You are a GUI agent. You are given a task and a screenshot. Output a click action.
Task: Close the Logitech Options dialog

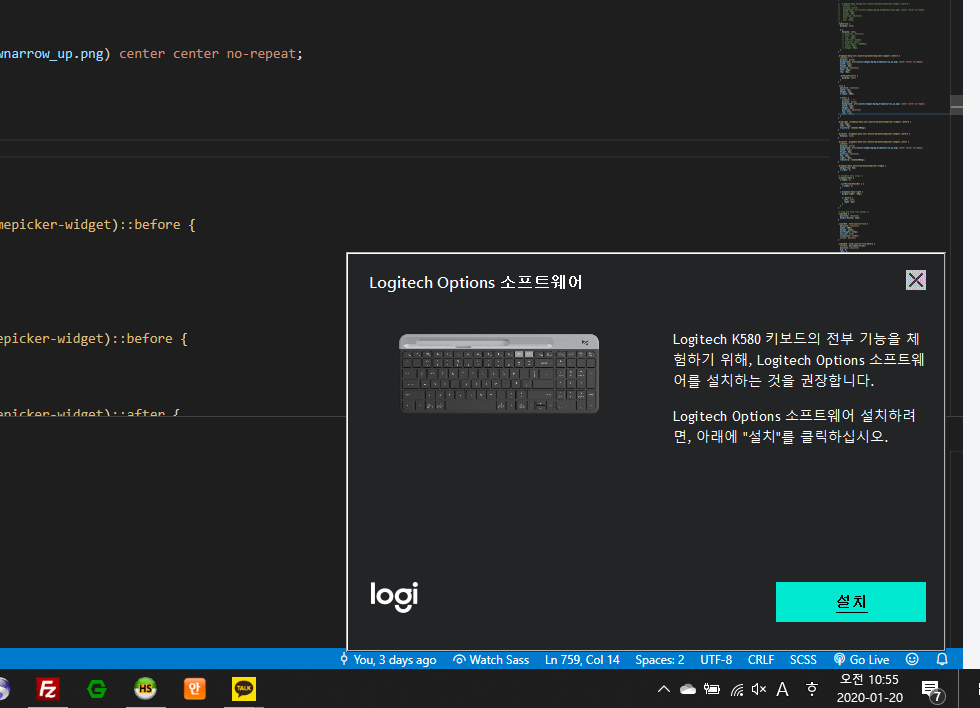916,280
